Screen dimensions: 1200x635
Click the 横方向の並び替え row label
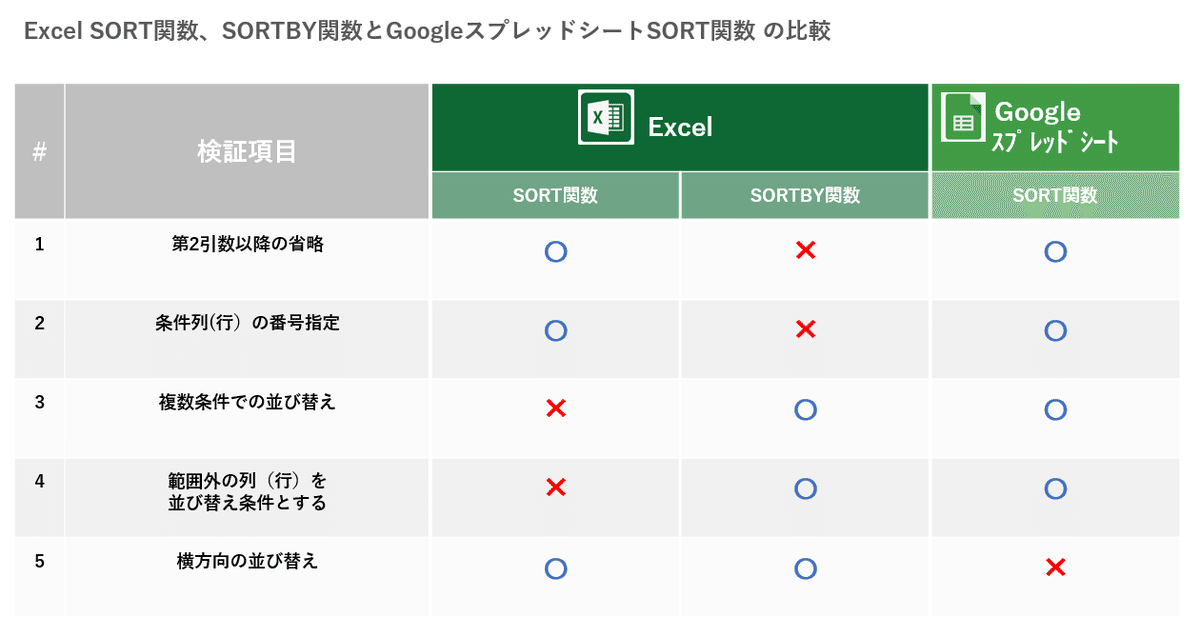coord(248,561)
